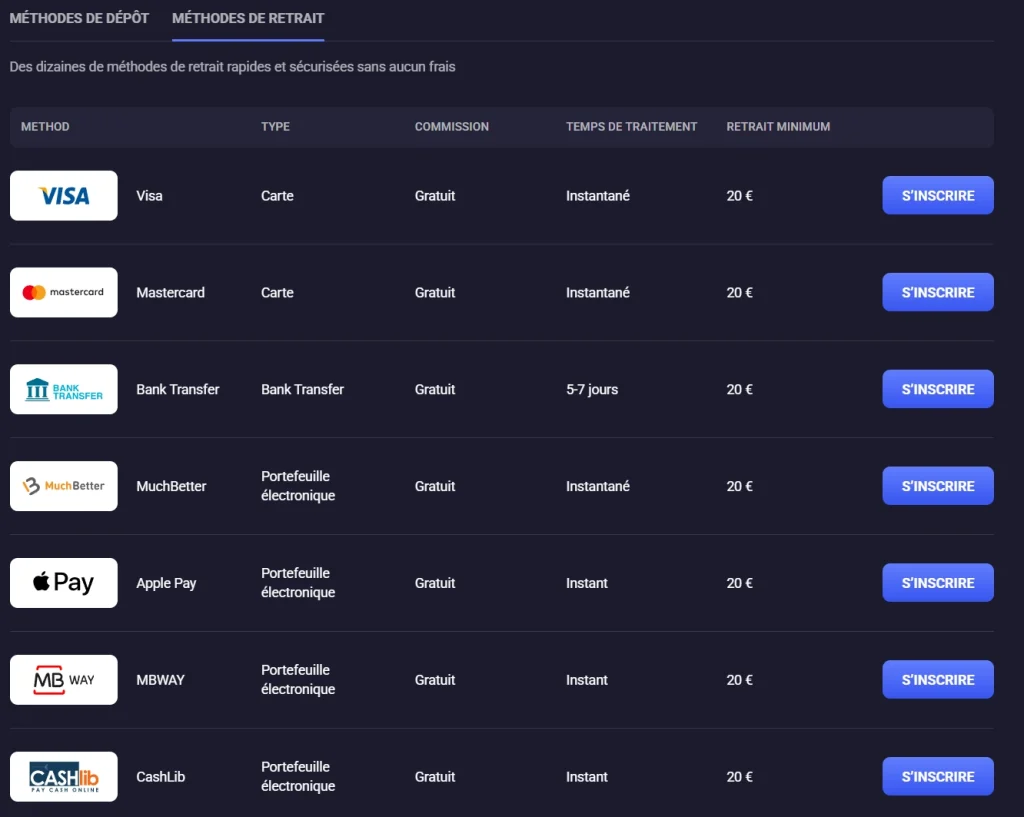Click 'Gratuit' in the Bank Transfer row
Image resolution: width=1024 pixels, height=817 pixels.
[x=435, y=389]
